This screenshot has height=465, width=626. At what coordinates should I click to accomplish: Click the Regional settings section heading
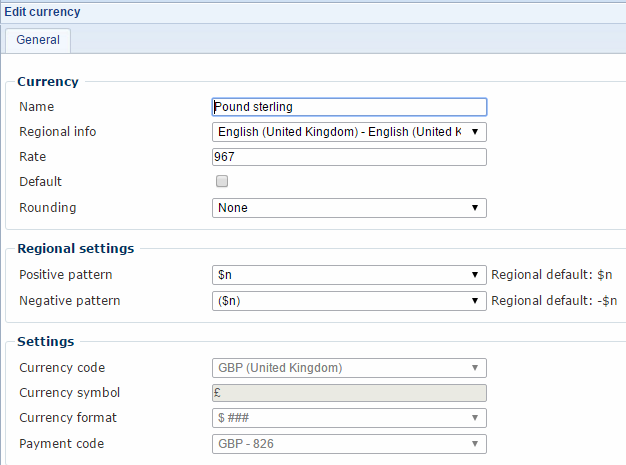[x=76, y=248]
